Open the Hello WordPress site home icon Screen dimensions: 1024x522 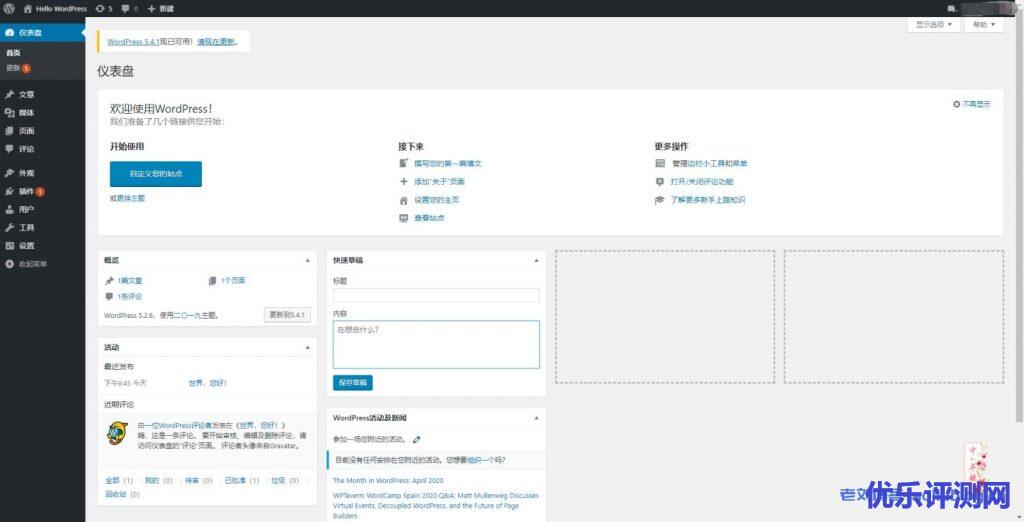click(27, 8)
